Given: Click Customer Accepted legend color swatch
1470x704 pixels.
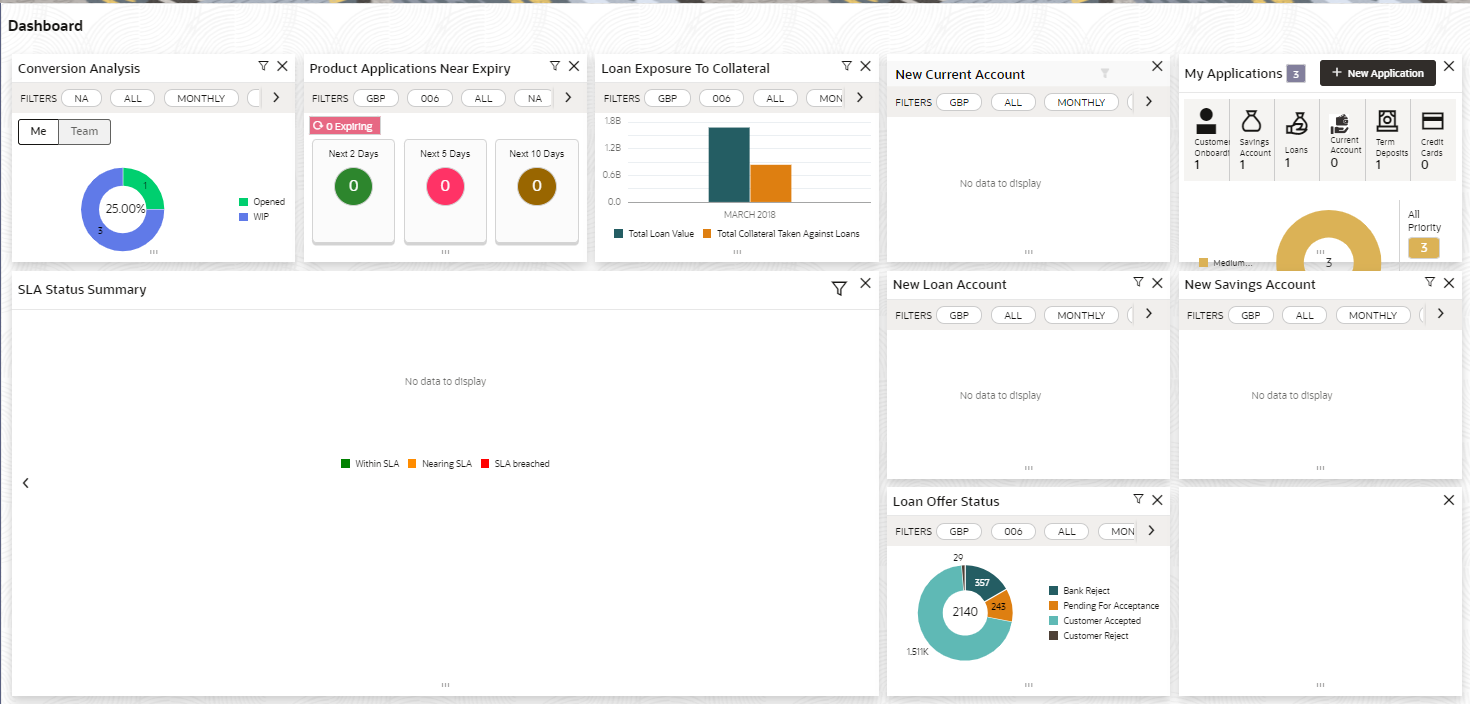Looking at the screenshot, I should (1054, 621).
